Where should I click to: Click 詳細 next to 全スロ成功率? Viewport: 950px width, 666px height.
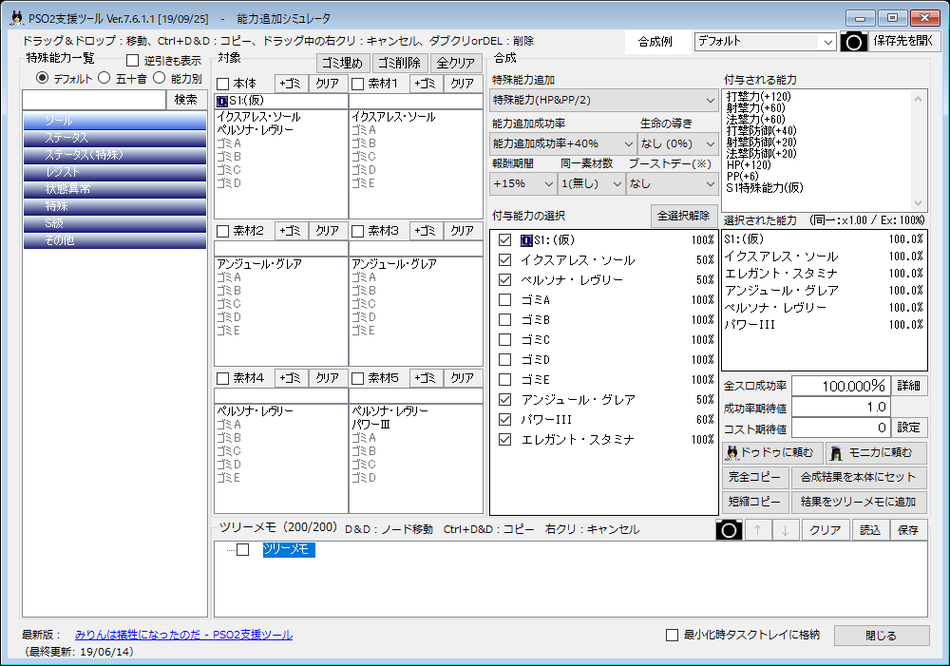point(909,385)
